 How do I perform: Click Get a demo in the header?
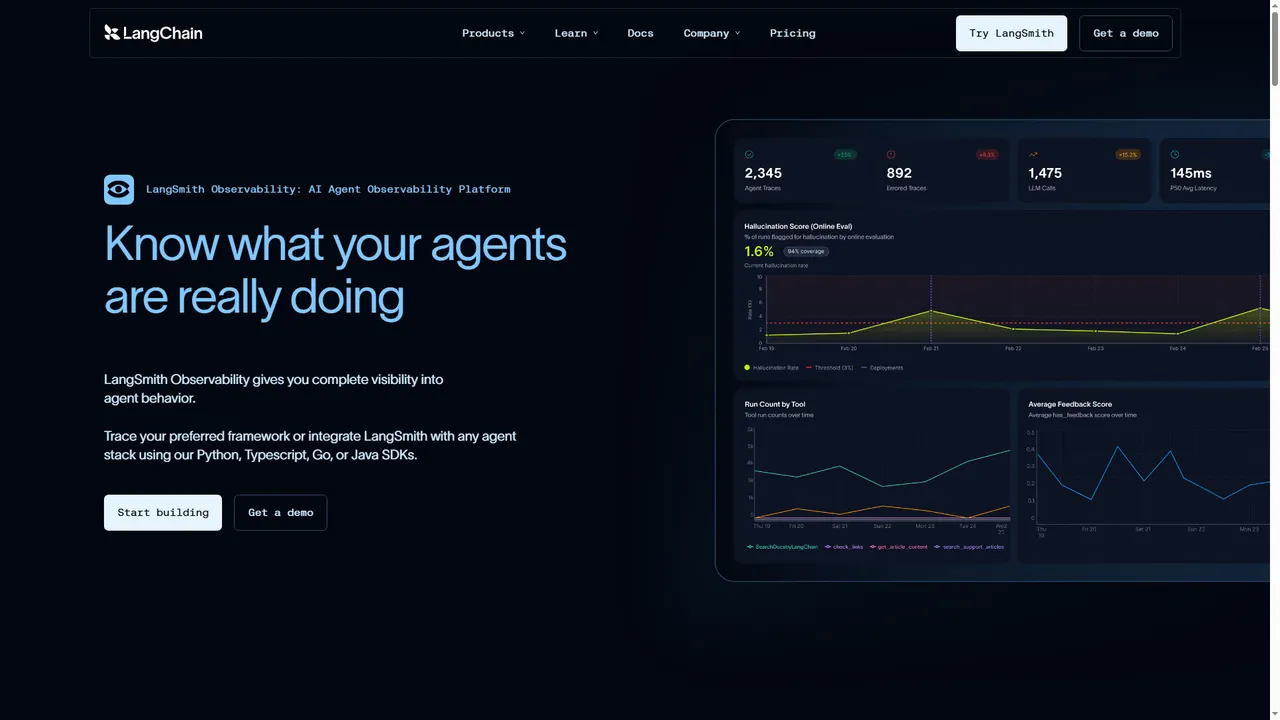[1126, 33]
